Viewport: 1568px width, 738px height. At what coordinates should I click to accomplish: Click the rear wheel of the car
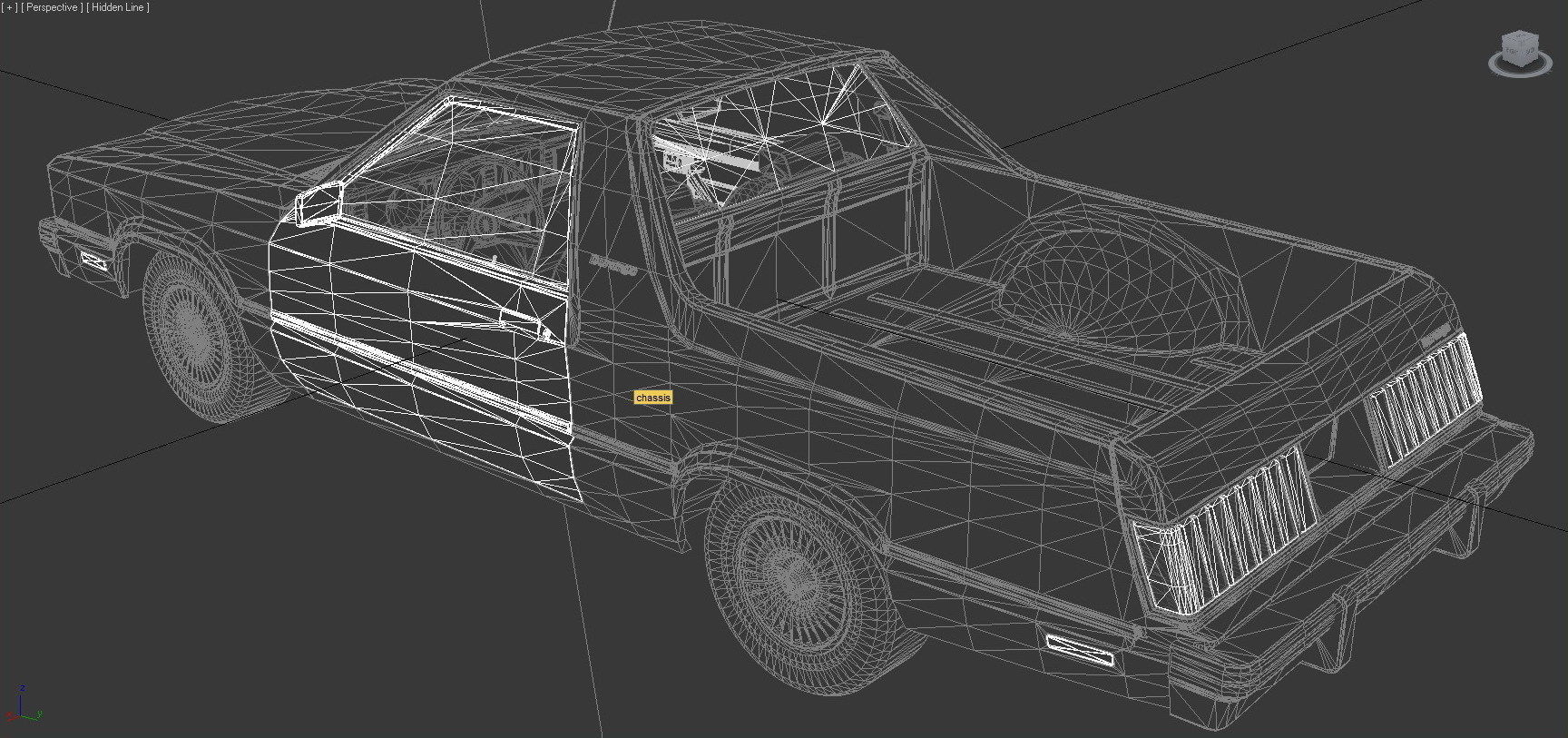[799, 581]
